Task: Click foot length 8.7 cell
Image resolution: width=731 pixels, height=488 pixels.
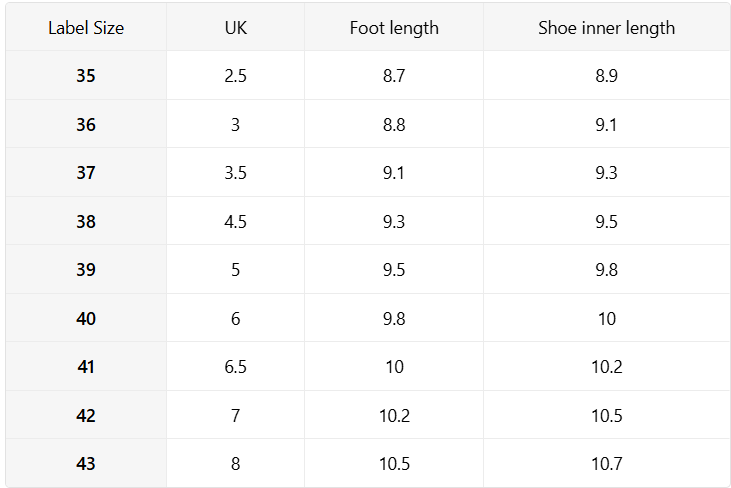Action: pos(394,76)
